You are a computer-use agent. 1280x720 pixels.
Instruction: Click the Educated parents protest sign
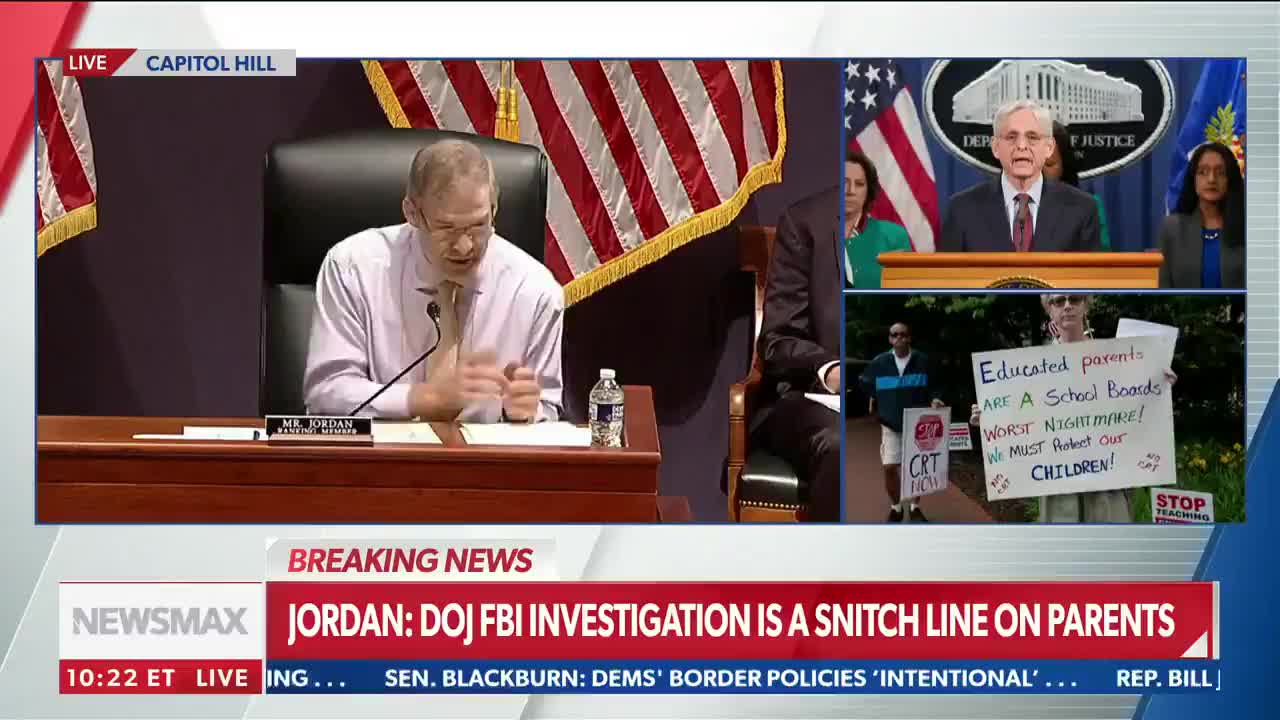(1075, 417)
